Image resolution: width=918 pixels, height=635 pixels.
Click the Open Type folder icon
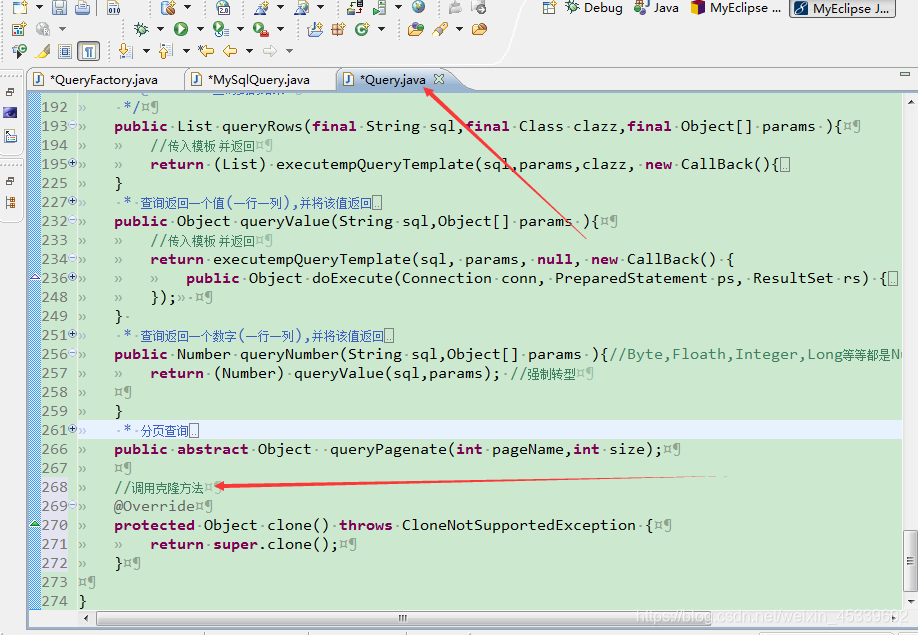click(416, 29)
